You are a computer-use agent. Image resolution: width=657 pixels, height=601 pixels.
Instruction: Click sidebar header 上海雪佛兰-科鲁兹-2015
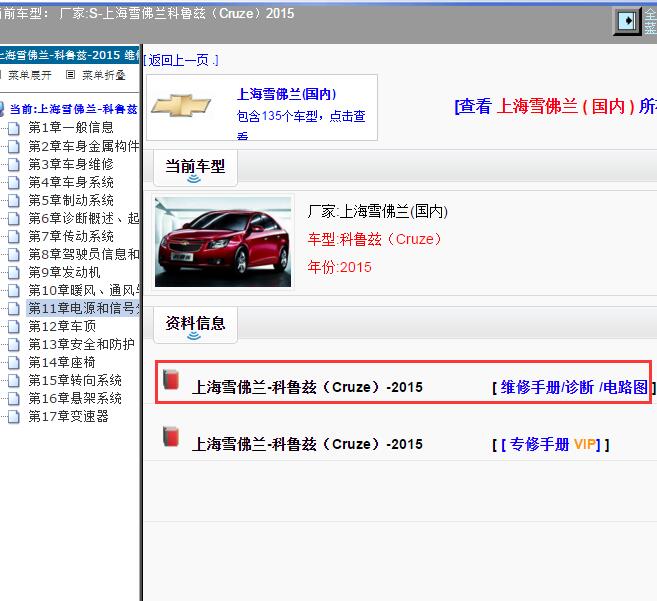tap(69, 55)
